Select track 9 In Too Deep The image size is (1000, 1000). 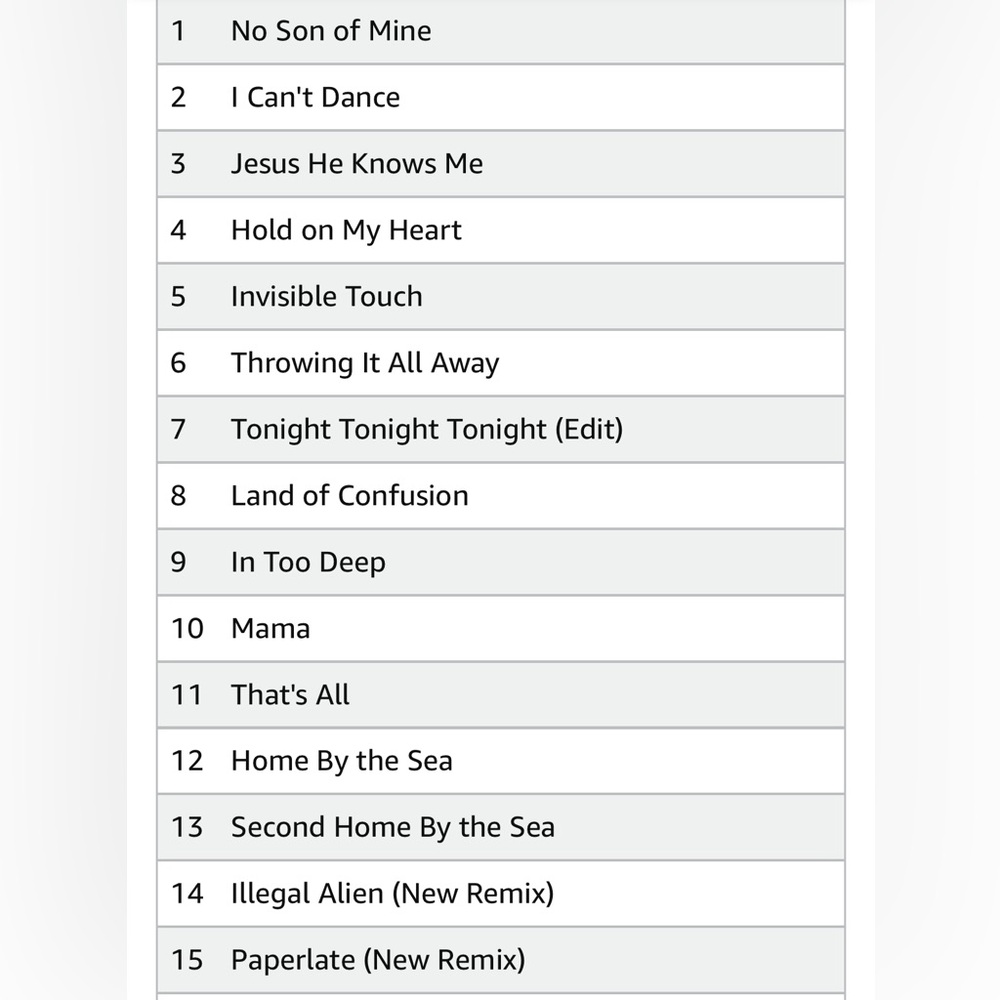(x=501, y=562)
